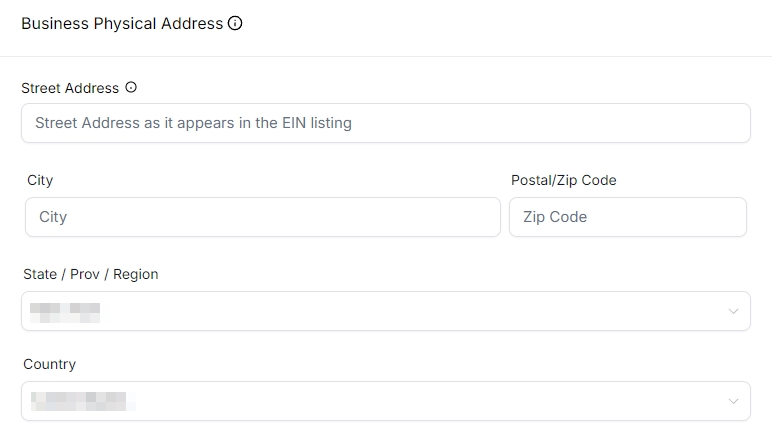
Task: Click the 'City' placeholder text inside field
Action: click(x=53, y=217)
